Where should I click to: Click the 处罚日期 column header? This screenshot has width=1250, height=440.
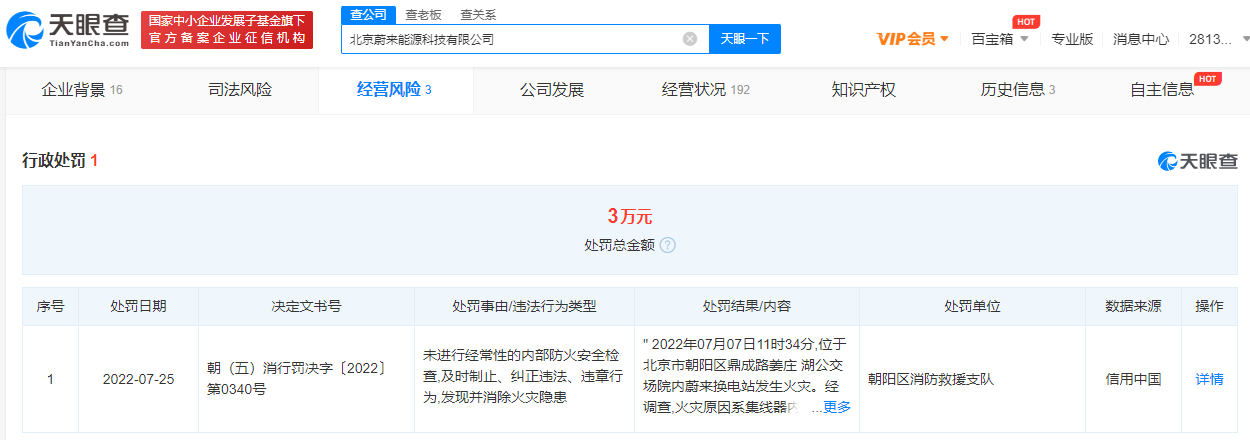pyautogui.click(x=138, y=306)
